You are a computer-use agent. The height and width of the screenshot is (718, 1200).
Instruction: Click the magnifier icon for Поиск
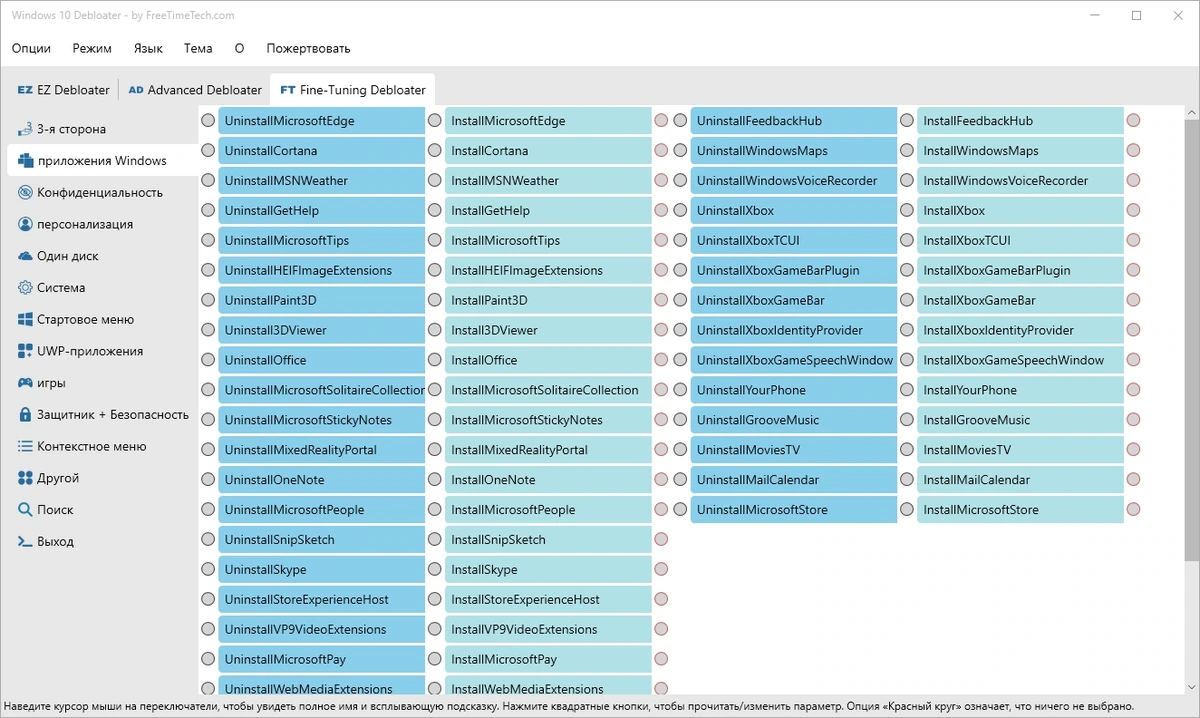coord(25,510)
